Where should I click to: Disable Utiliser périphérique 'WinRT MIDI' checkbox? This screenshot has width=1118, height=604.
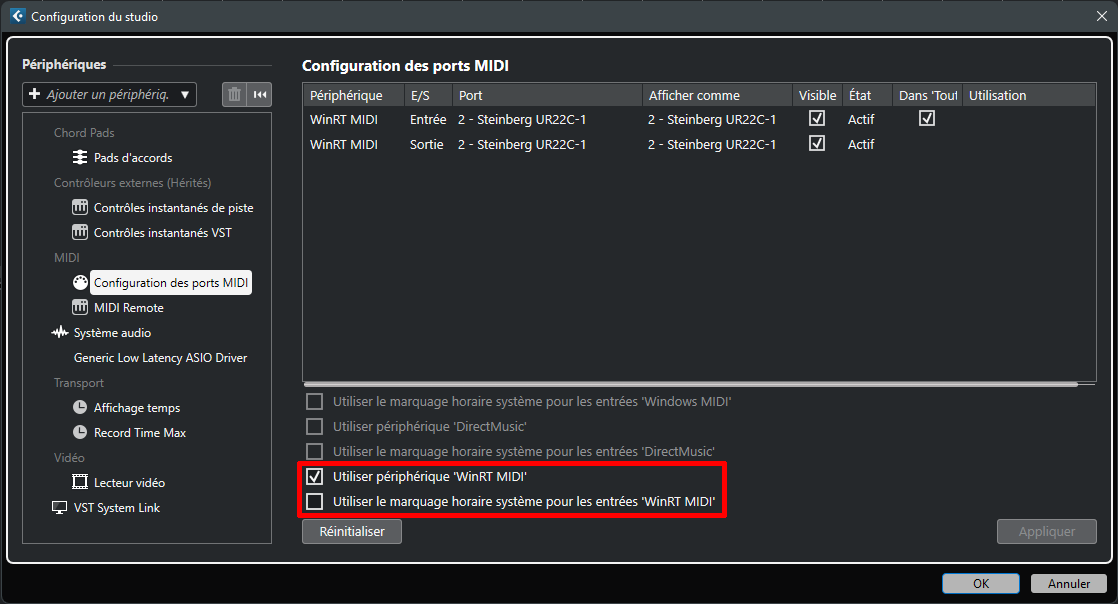315,477
